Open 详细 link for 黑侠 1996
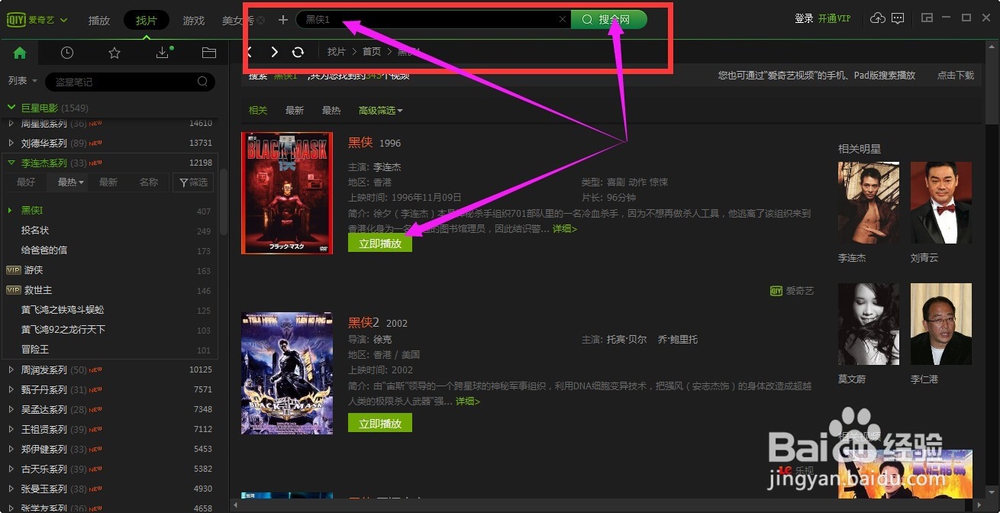This screenshot has height=513, width=1000. [x=564, y=228]
